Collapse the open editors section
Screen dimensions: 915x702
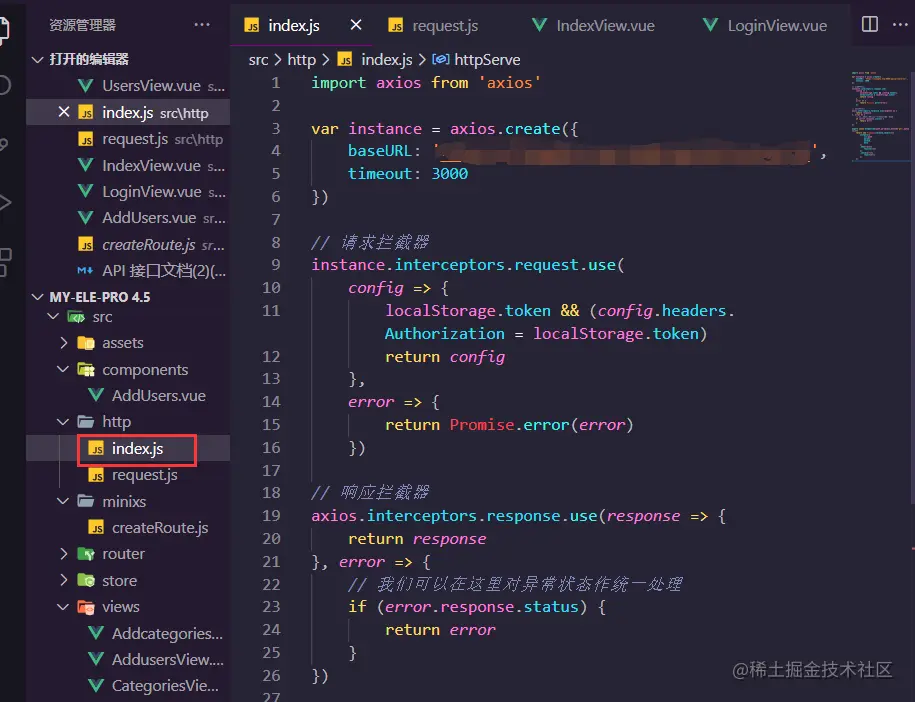38,60
